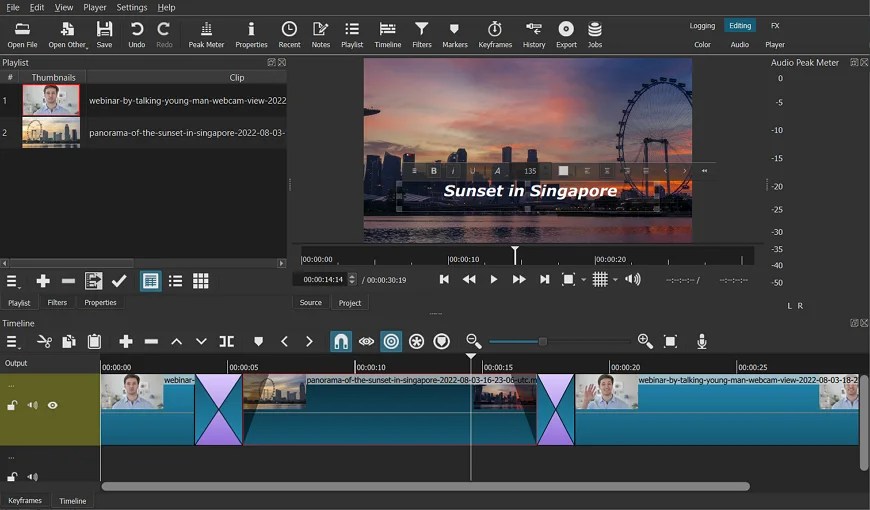Open the Export panel
870x510 pixels.
(x=566, y=34)
